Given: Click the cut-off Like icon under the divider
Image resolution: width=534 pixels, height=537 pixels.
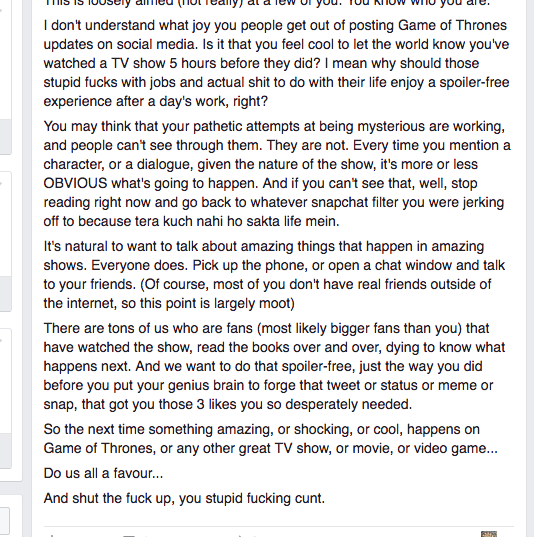Looking at the screenshot, I should [x=52, y=535].
